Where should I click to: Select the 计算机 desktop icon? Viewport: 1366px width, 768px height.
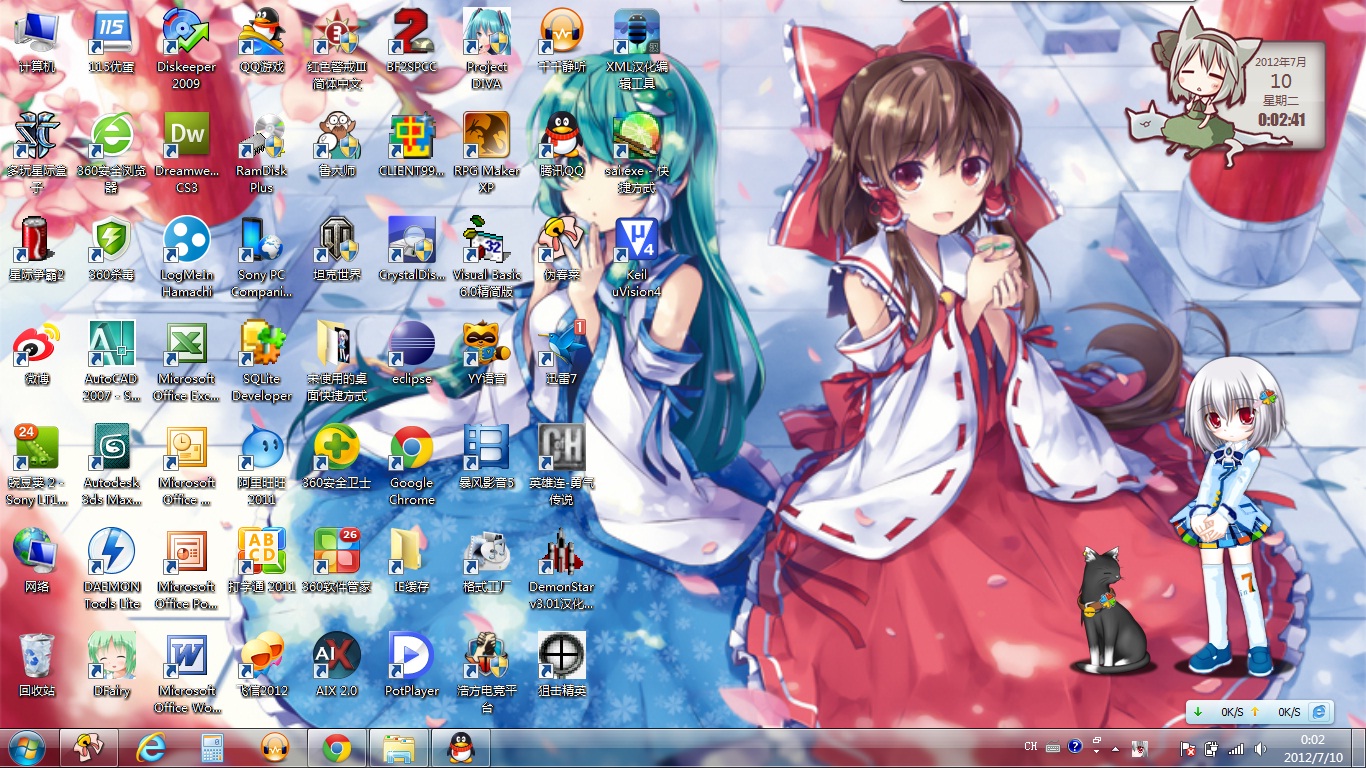pyautogui.click(x=37, y=40)
